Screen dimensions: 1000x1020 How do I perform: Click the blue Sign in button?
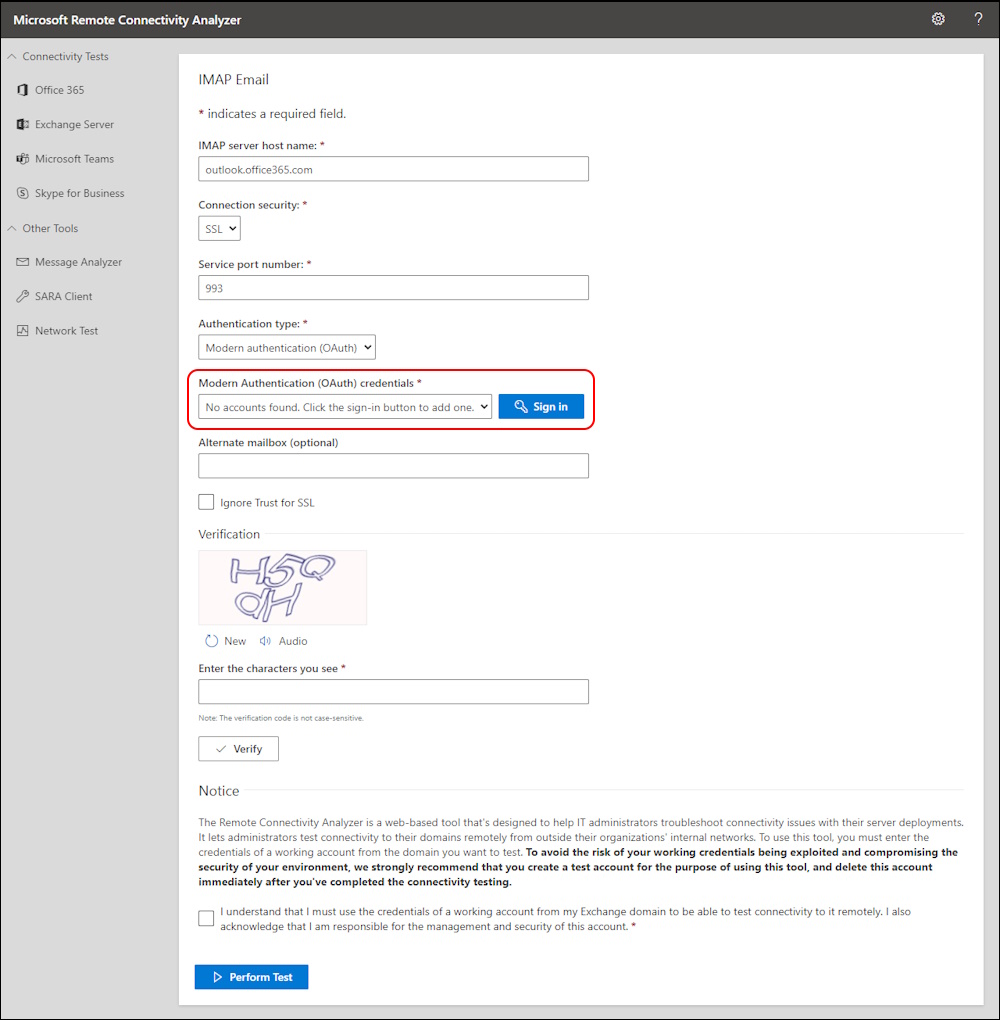pos(541,407)
